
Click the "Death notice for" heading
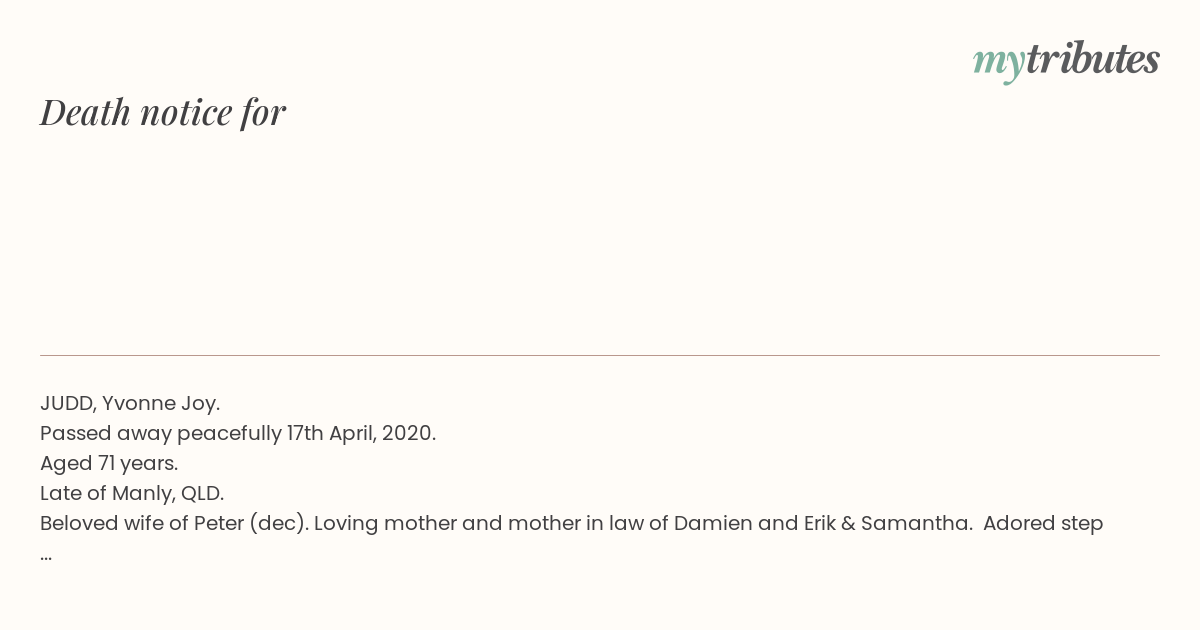coord(163,113)
